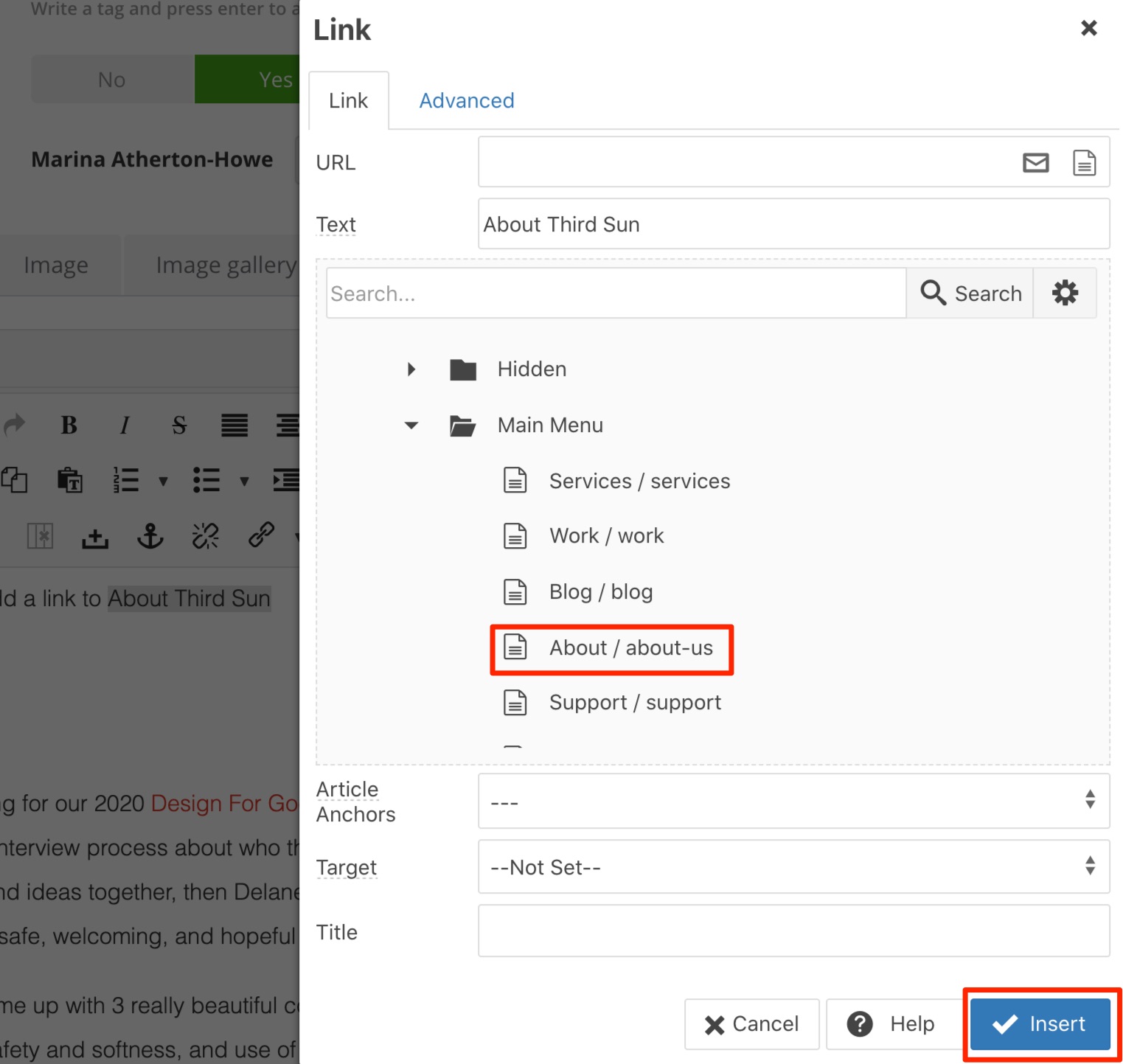The height and width of the screenshot is (1064, 1123).
Task: Click the Bold formatting icon
Action: 69,425
